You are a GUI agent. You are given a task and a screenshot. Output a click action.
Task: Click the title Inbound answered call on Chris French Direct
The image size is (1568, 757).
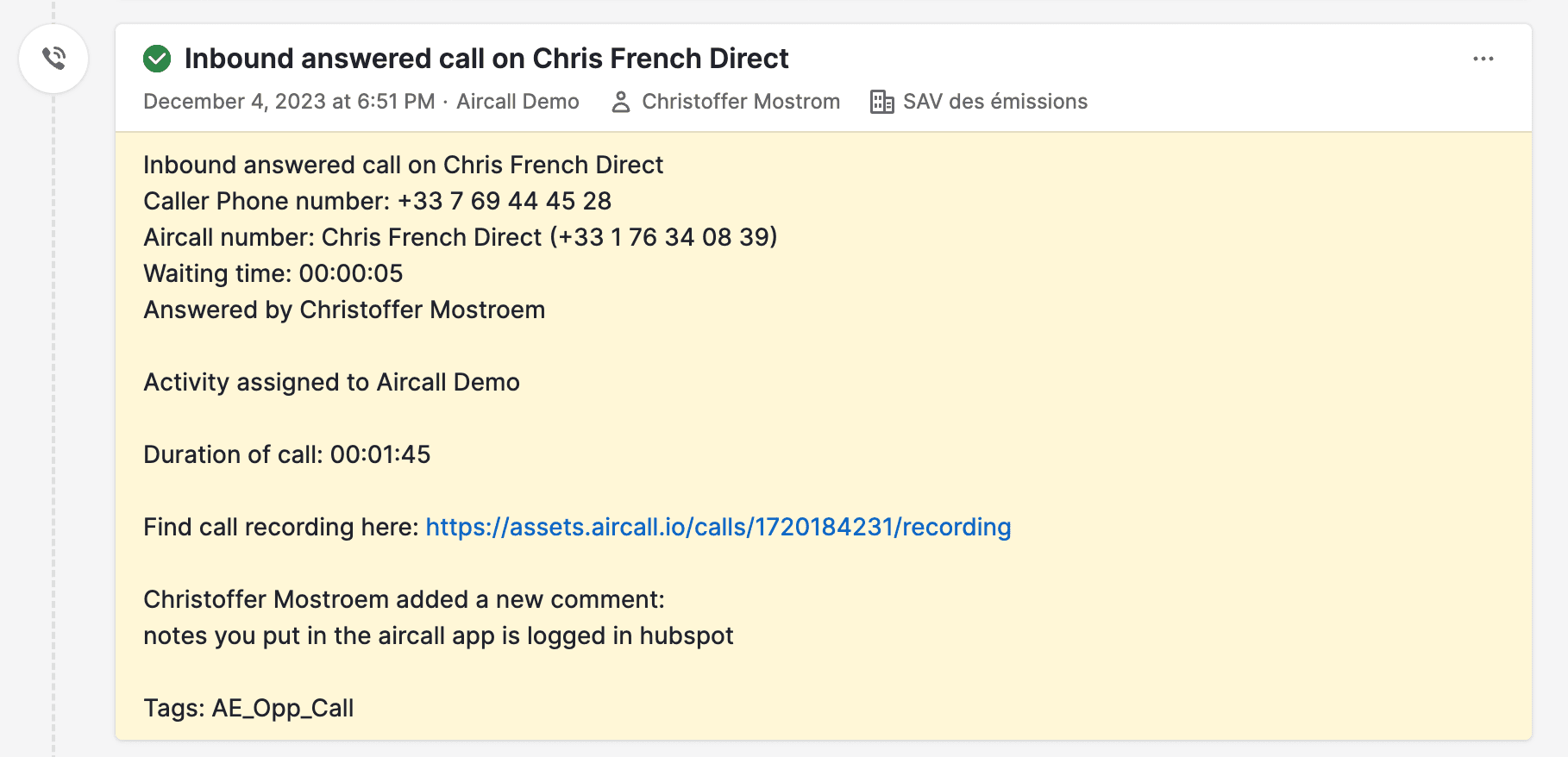coord(487,59)
